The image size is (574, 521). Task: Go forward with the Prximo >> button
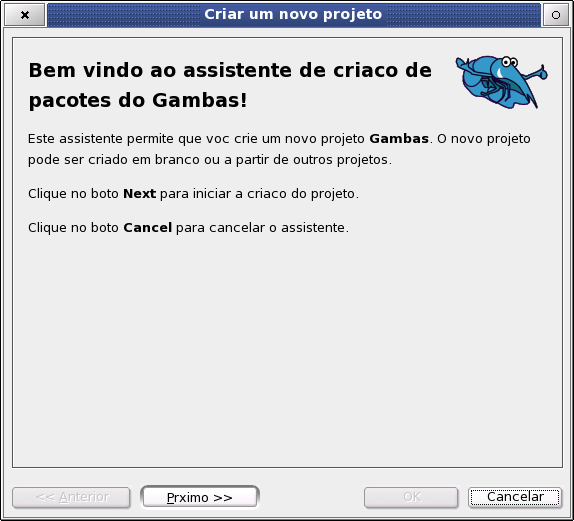pyautogui.click(x=200, y=497)
